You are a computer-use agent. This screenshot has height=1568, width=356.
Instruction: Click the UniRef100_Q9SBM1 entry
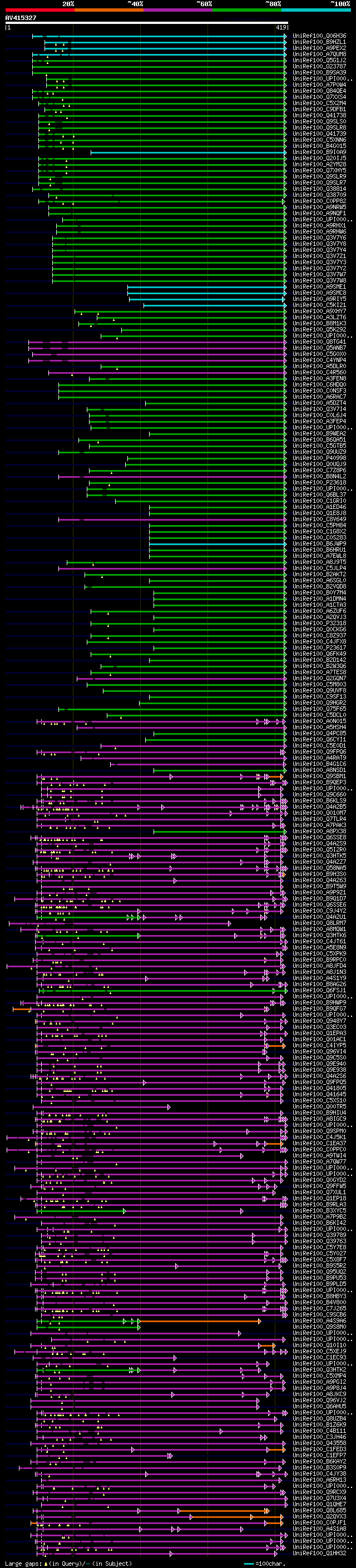[x=319, y=776]
